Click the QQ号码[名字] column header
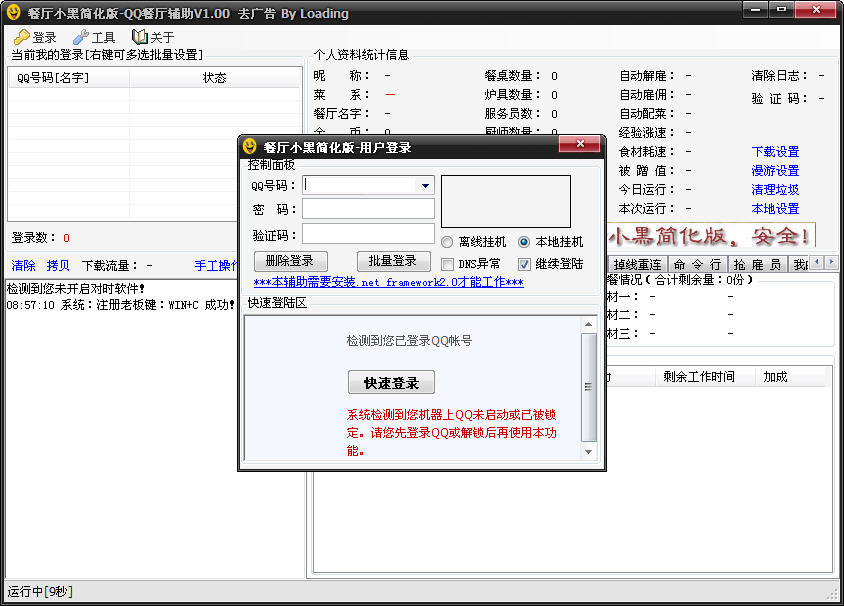Screen dimensions: 844x606 pyautogui.click(x=69, y=78)
